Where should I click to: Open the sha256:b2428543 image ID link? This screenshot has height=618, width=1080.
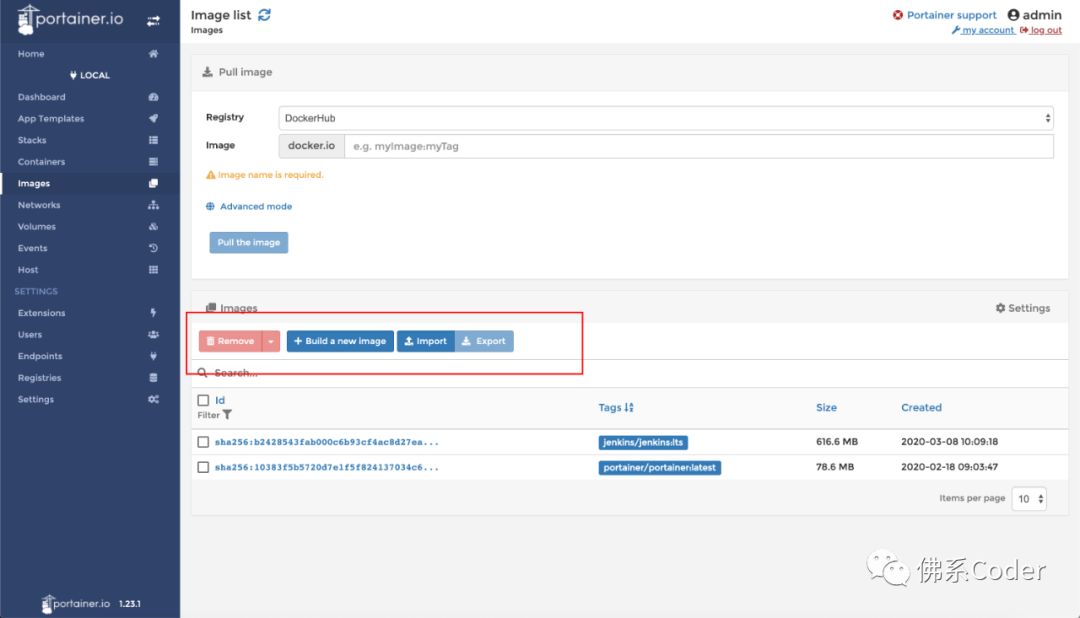click(326, 442)
